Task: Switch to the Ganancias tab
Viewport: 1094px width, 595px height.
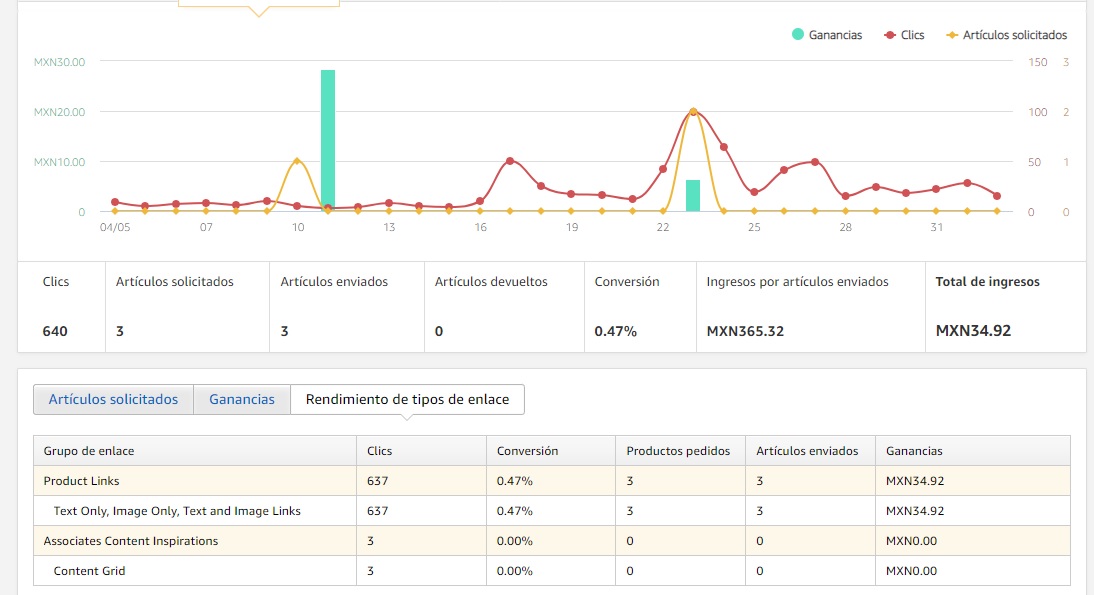Action: [x=242, y=399]
